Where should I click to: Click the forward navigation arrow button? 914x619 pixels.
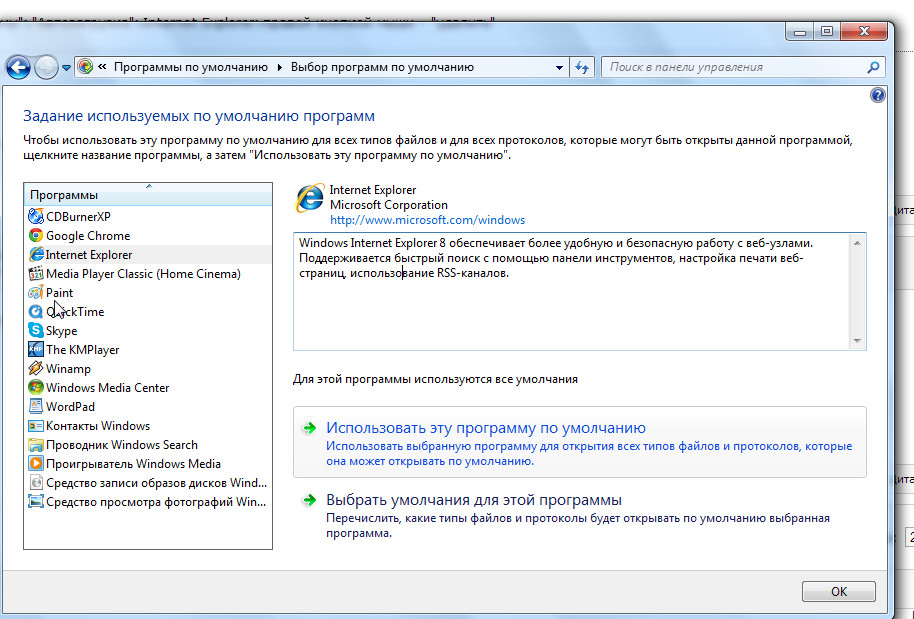(x=46, y=68)
